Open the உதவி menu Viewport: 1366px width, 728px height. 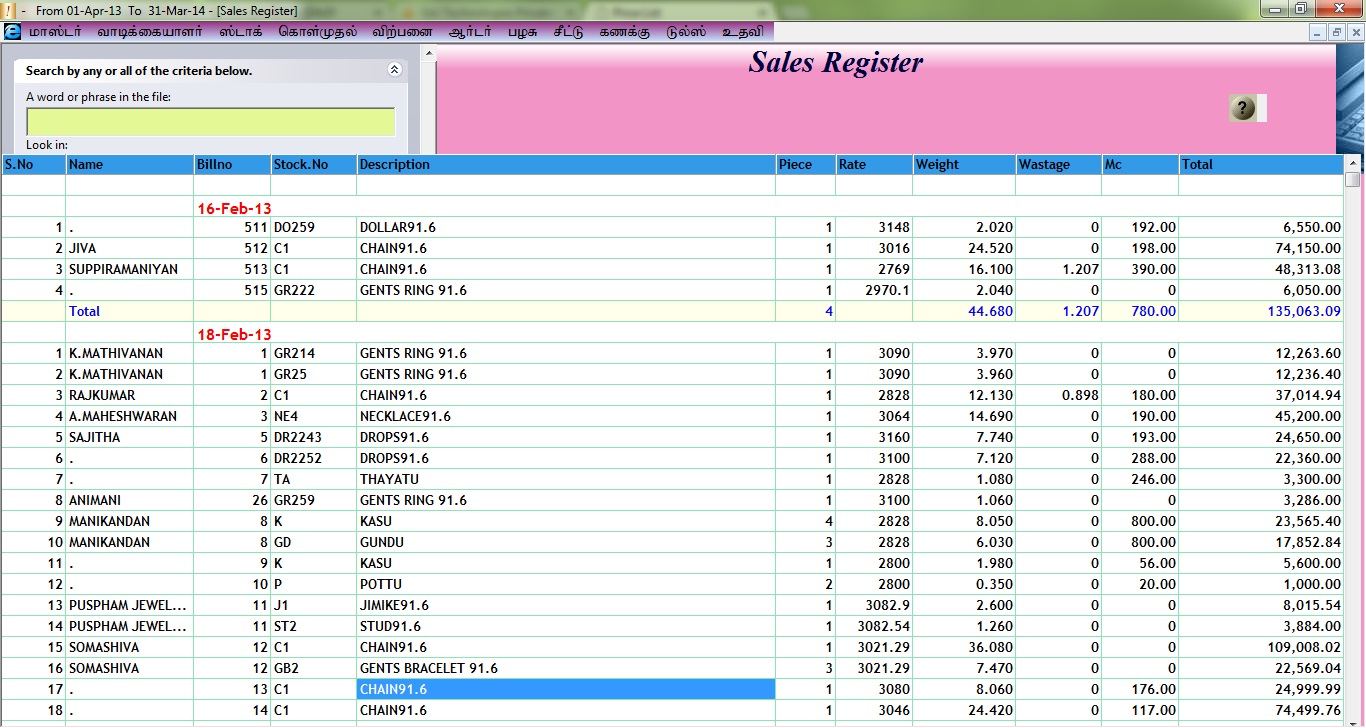pyautogui.click(x=742, y=31)
